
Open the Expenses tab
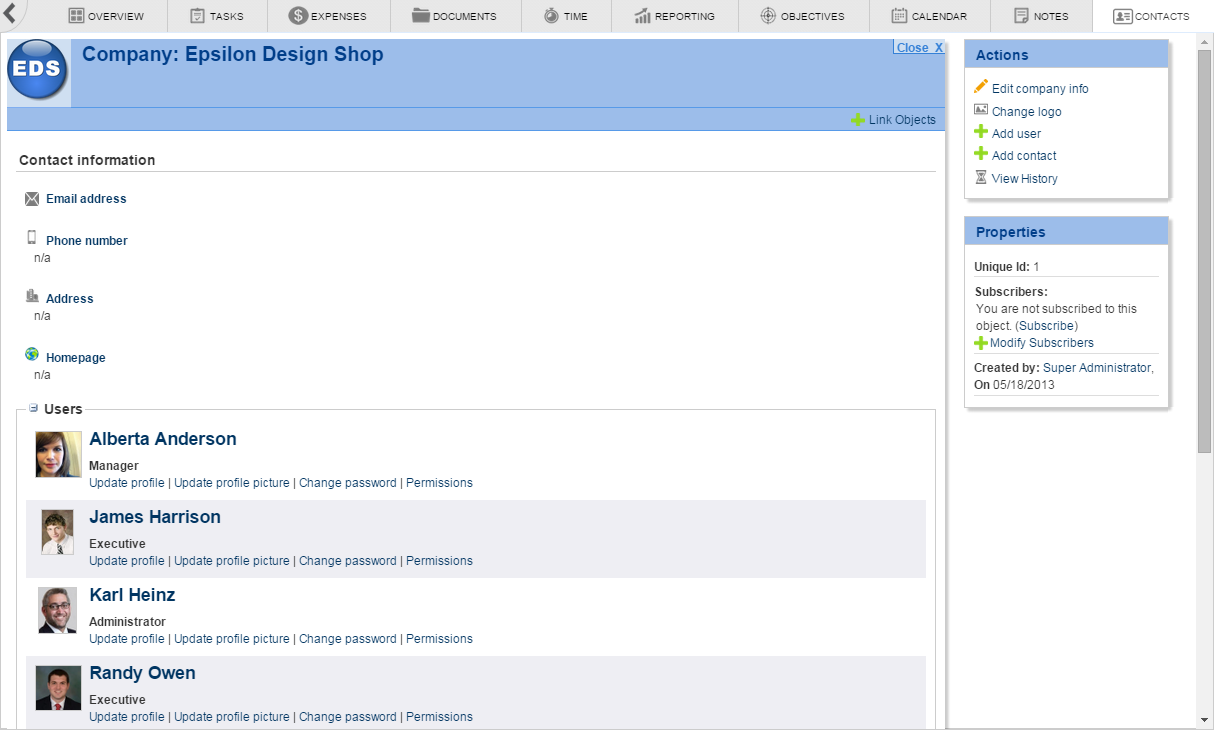tap(328, 16)
